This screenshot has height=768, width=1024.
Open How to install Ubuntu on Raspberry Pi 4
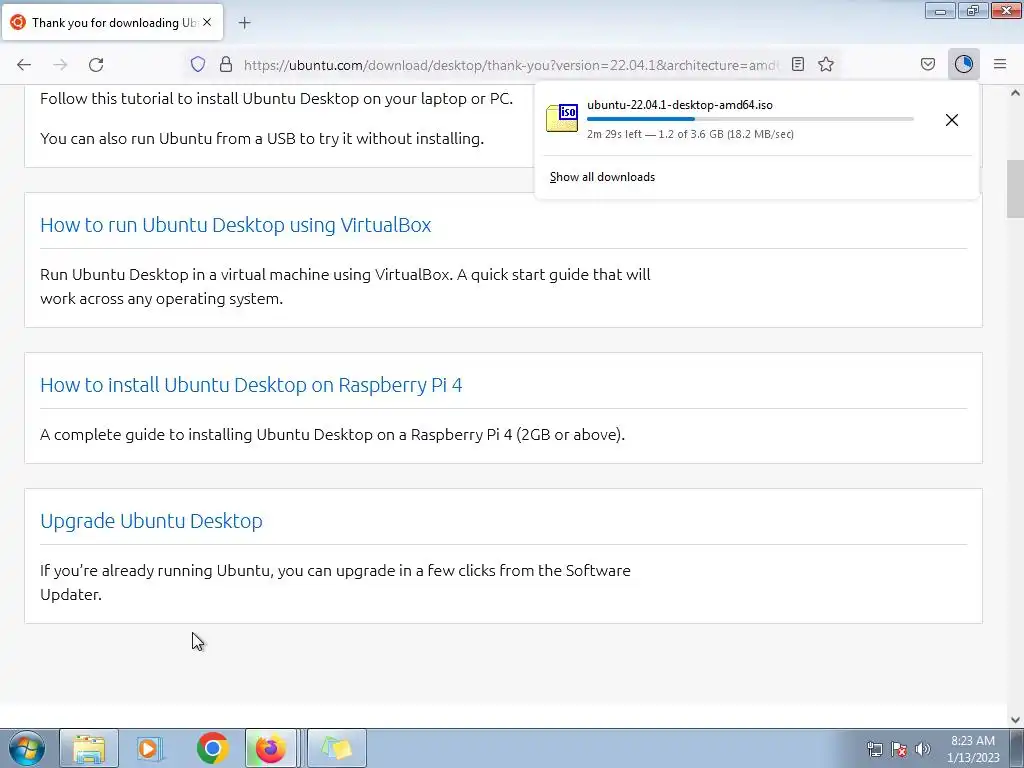[x=251, y=385]
